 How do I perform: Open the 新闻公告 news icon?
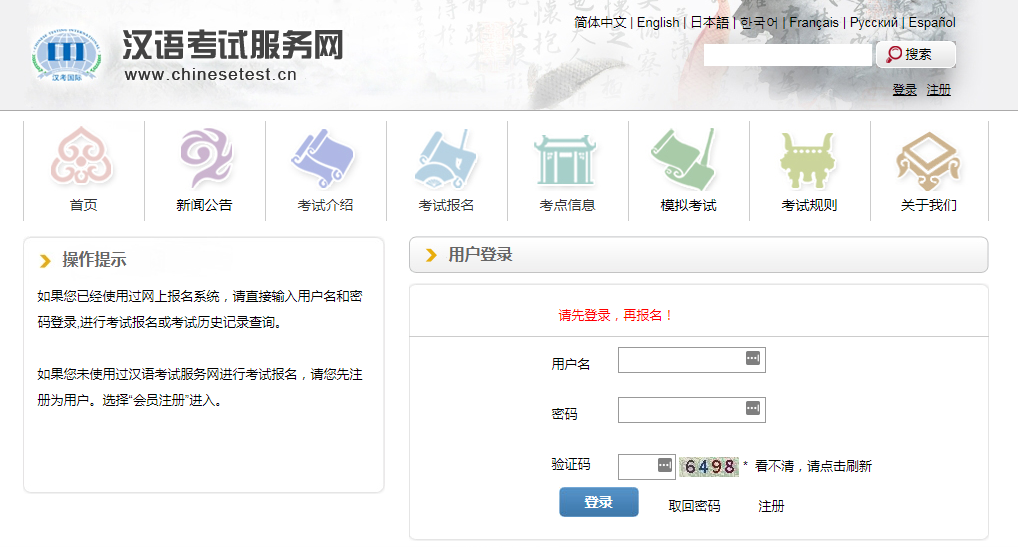204,158
